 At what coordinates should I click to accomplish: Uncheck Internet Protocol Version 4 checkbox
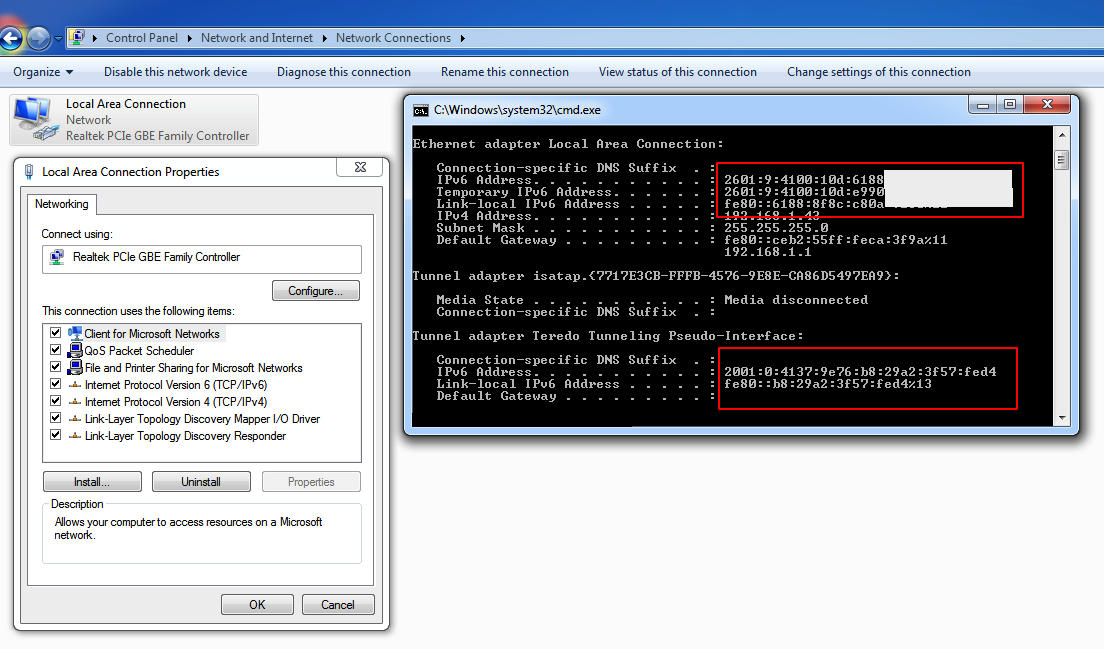[56, 401]
